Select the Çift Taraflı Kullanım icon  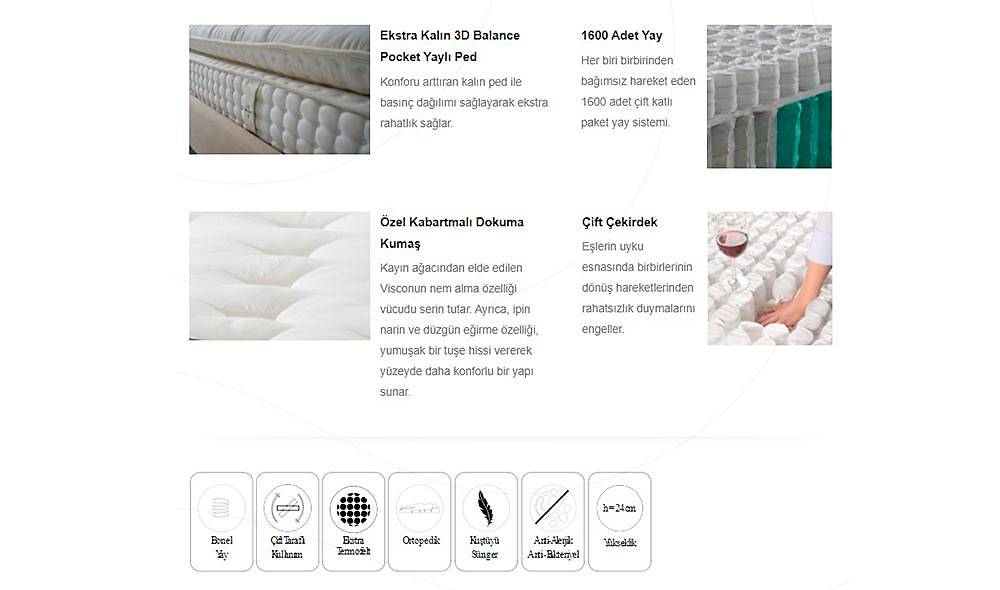coord(287,522)
